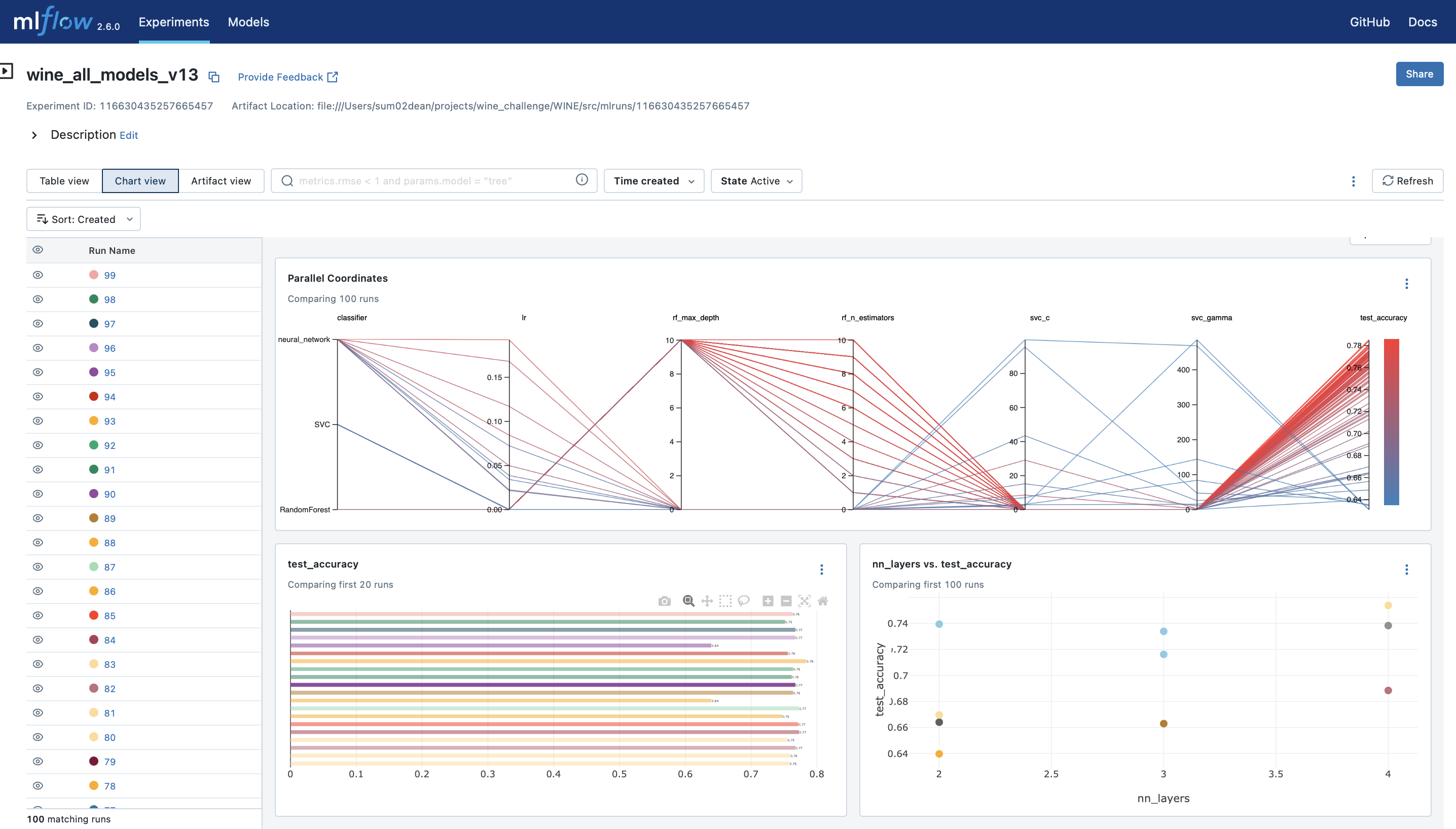This screenshot has width=1456, height=829.
Task: Open the more options menu beside Refresh
Action: (x=1354, y=181)
